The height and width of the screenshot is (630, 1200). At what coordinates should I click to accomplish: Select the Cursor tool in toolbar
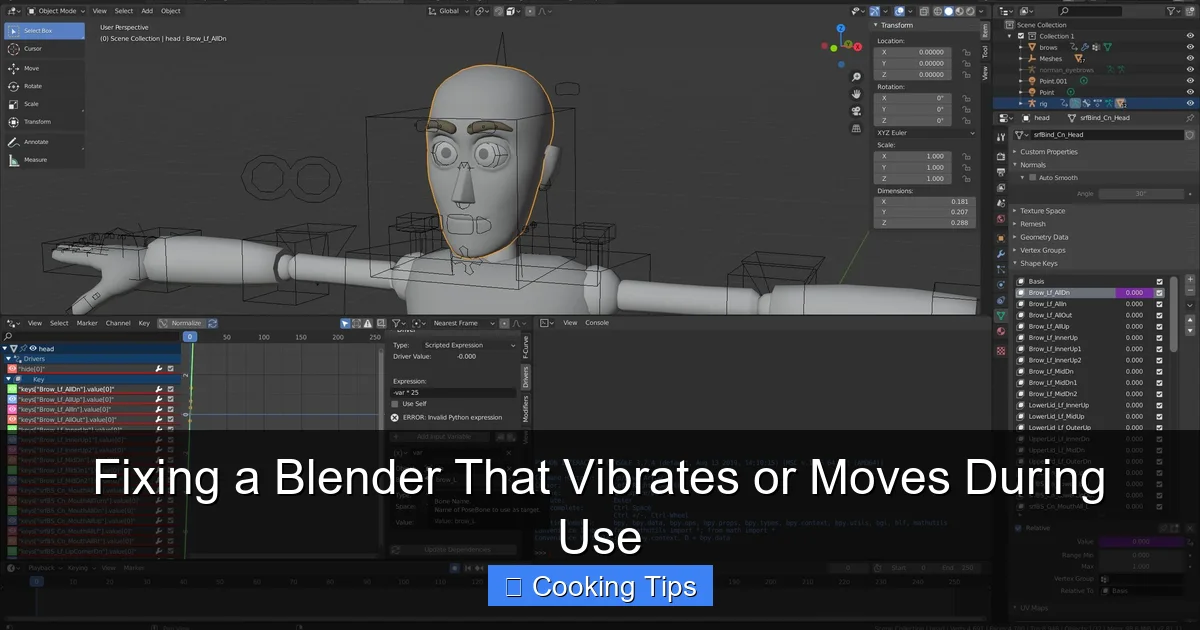click(33, 49)
